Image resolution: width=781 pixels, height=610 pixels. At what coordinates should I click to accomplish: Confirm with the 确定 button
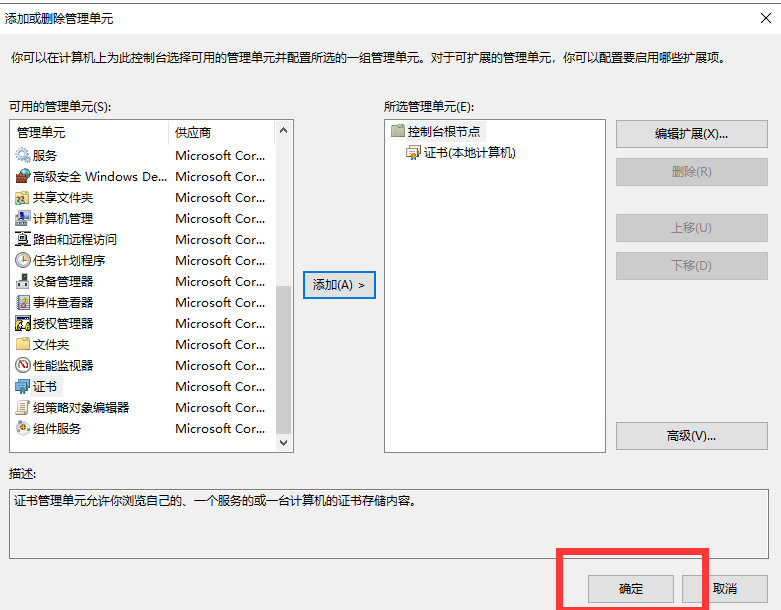pos(631,588)
